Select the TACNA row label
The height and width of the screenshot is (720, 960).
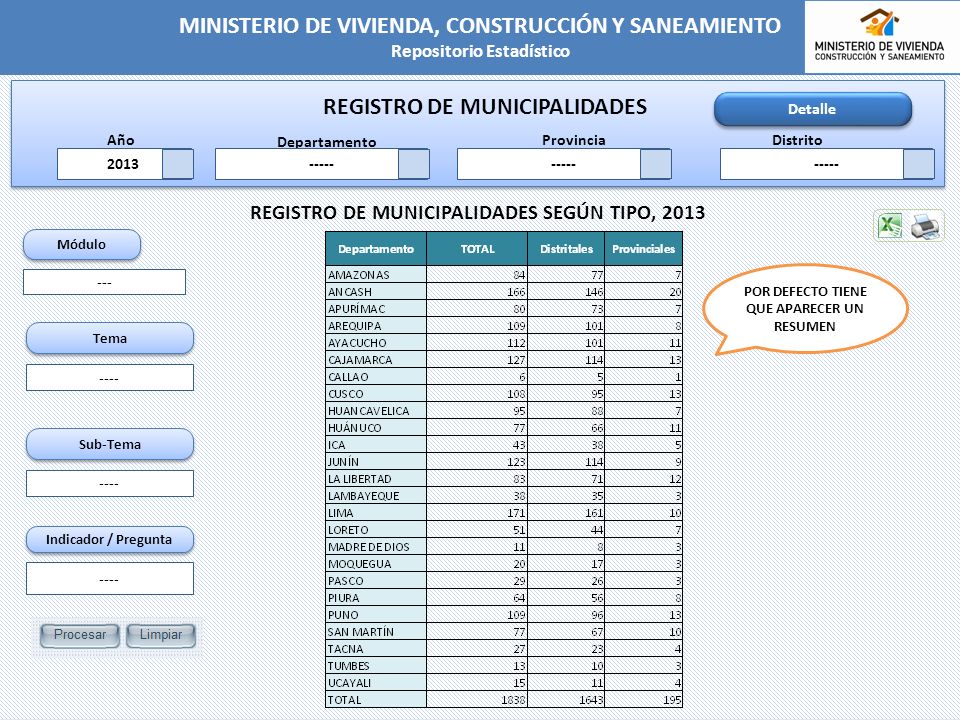tap(345, 649)
